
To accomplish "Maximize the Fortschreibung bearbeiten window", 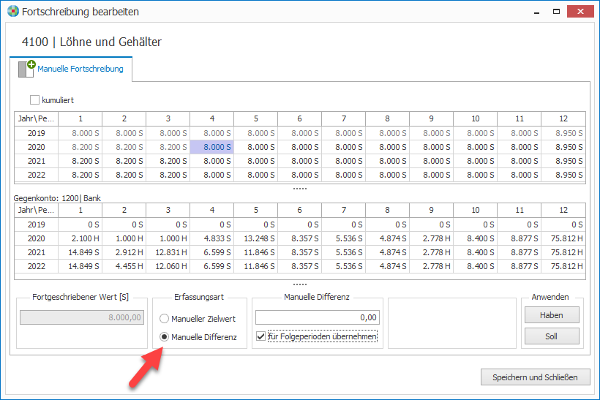I will click(x=556, y=12).
